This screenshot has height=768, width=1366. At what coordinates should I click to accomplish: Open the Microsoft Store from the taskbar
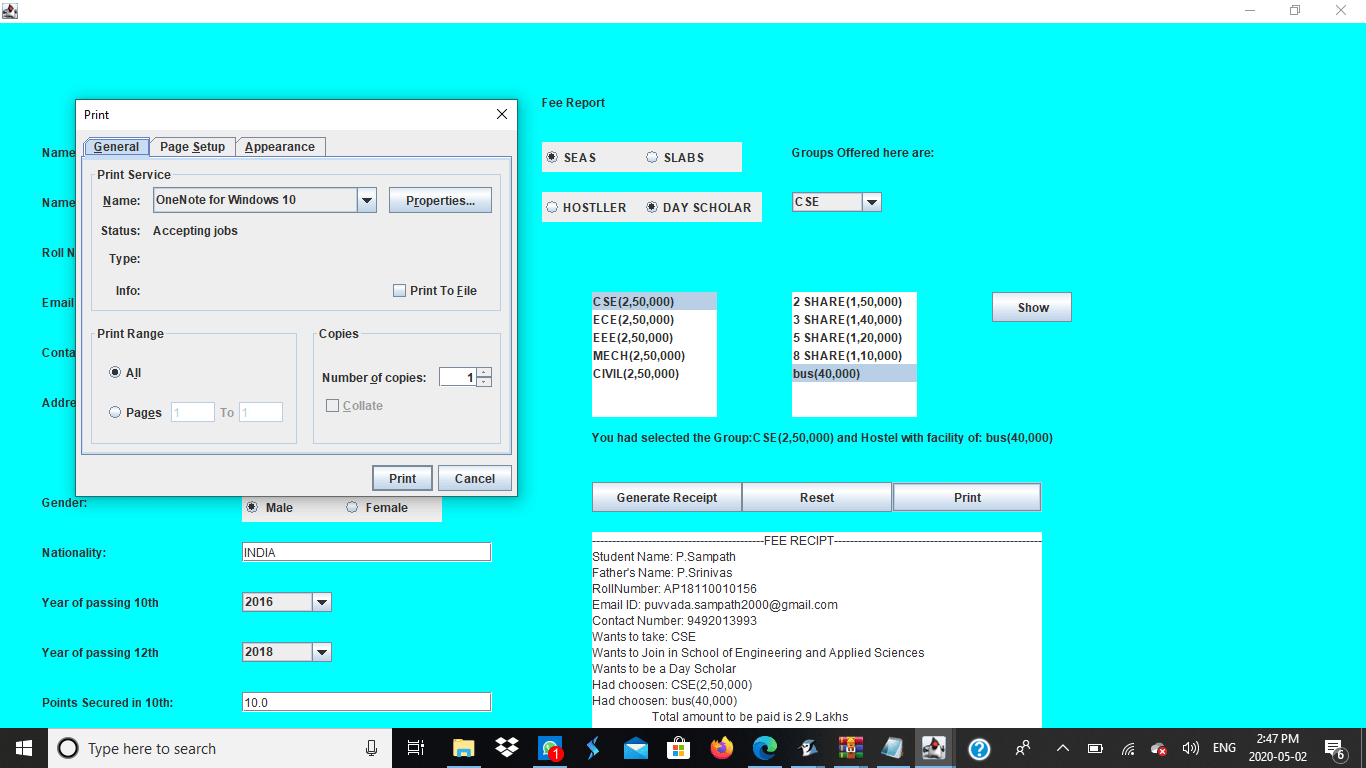pyautogui.click(x=678, y=747)
